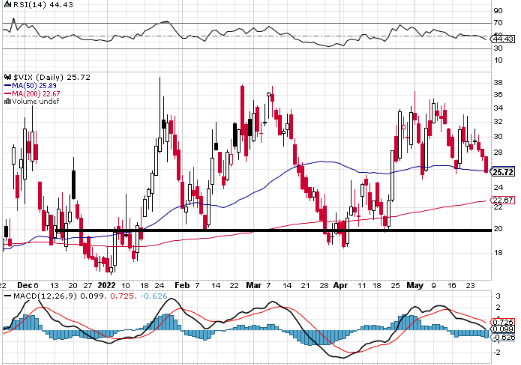Viewport: 521px width, 365px height.
Task: Click the Apr label on the date axis
Action: coord(340,285)
